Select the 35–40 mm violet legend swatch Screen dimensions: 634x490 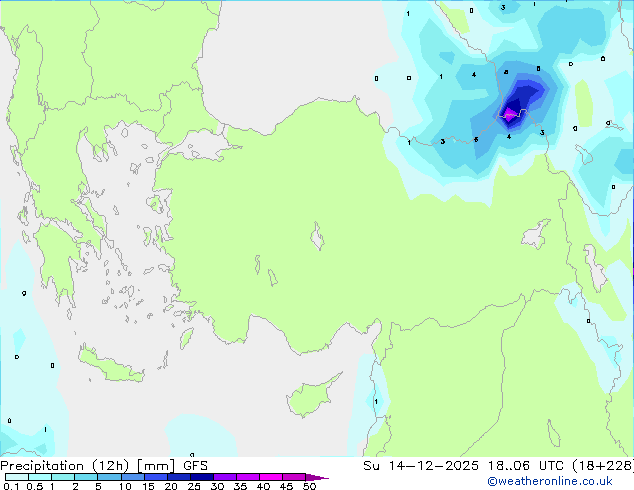pos(248,477)
